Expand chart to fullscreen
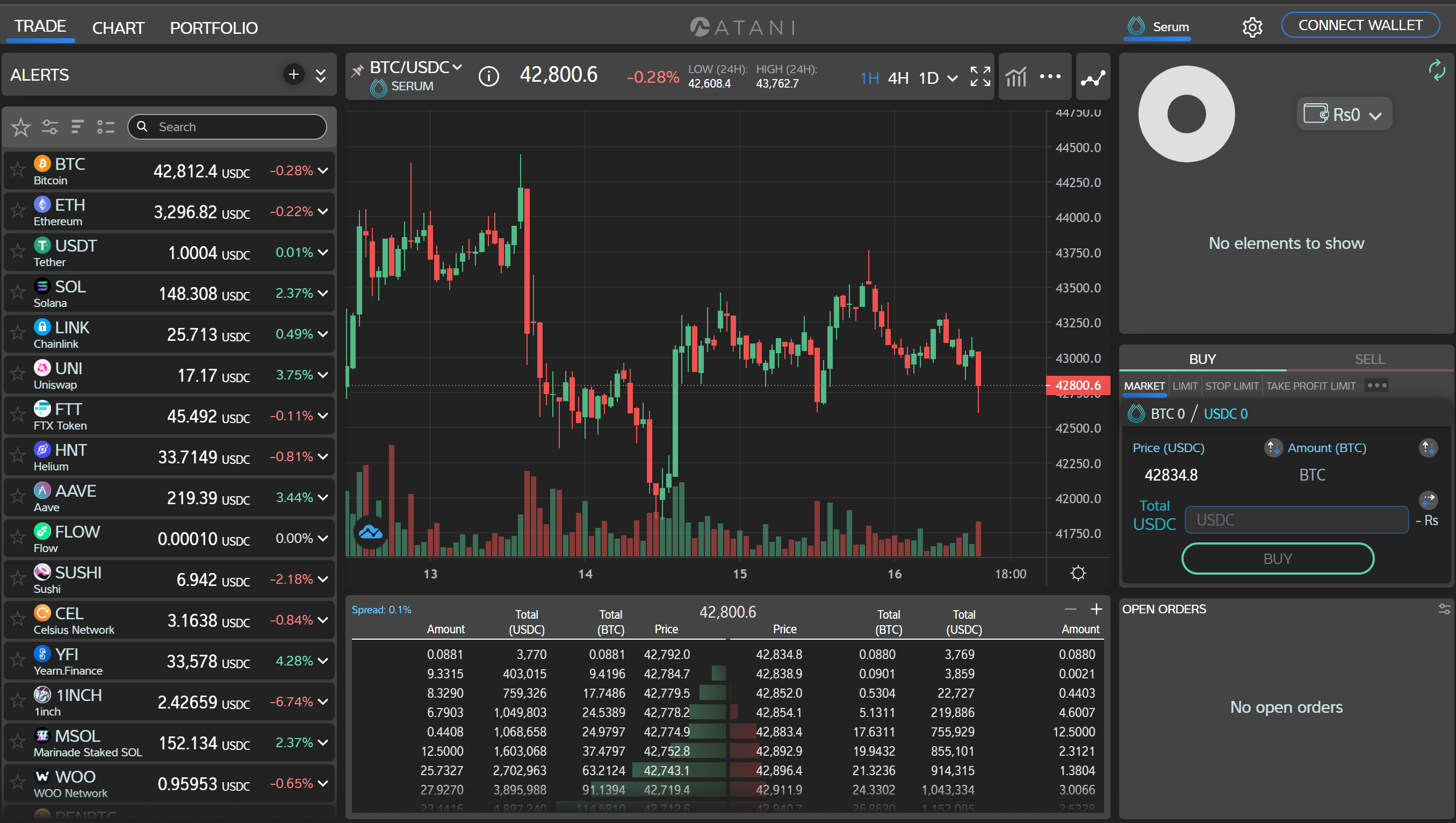 [980, 76]
